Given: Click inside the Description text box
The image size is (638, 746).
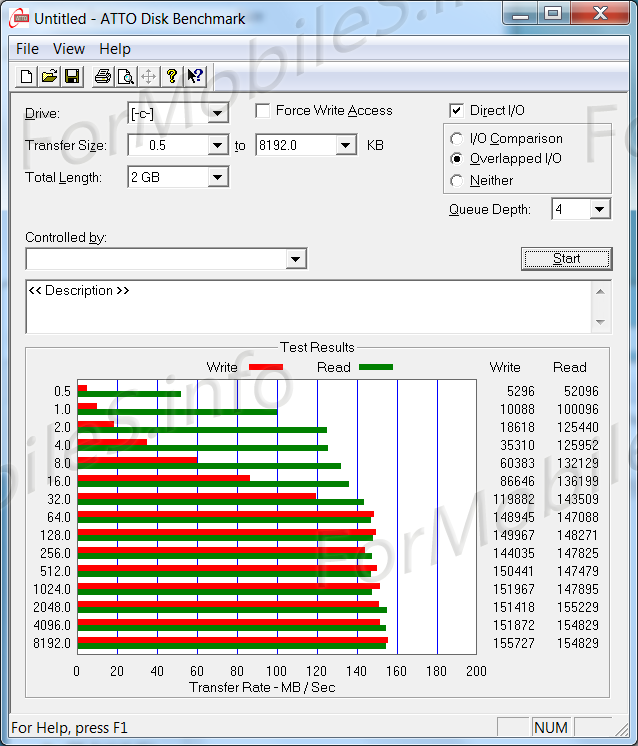Looking at the screenshot, I should (x=300, y=310).
